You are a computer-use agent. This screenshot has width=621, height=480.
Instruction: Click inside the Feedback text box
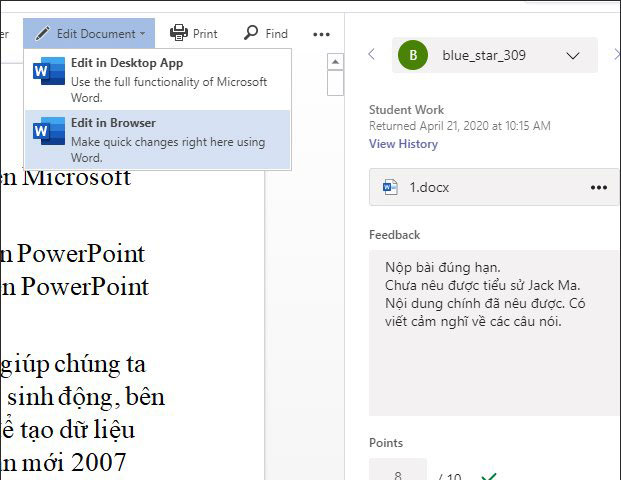[x=495, y=333]
